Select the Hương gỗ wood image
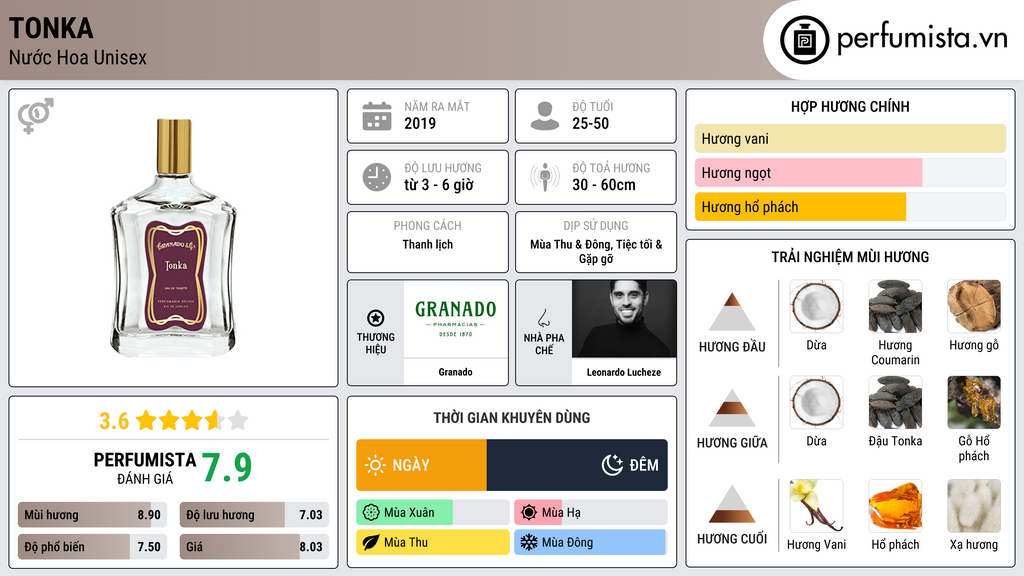This screenshot has width=1024, height=576. 974,306
